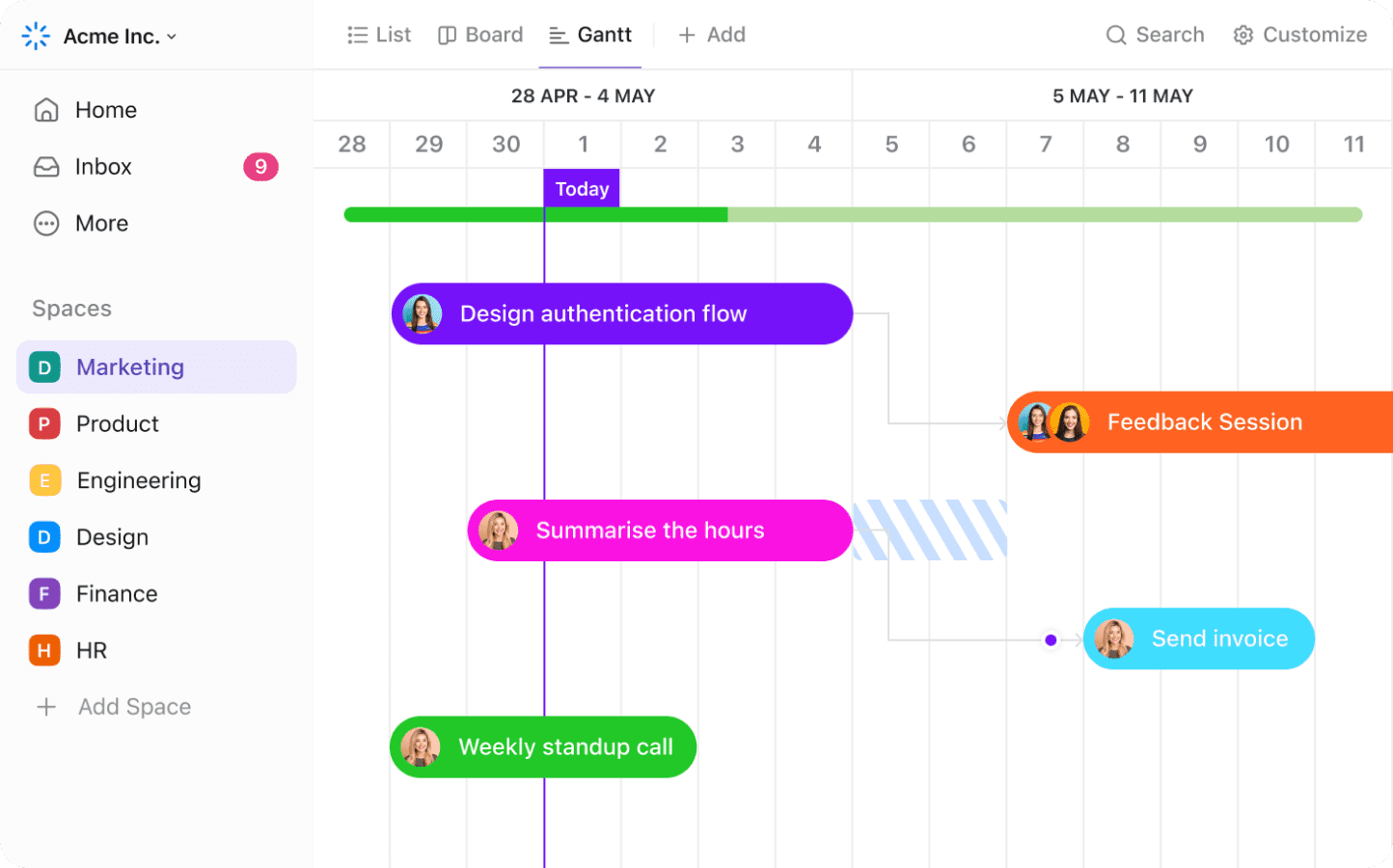The height and width of the screenshot is (868, 1393).
Task: Click the Search magnifier icon
Action: click(x=1116, y=35)
